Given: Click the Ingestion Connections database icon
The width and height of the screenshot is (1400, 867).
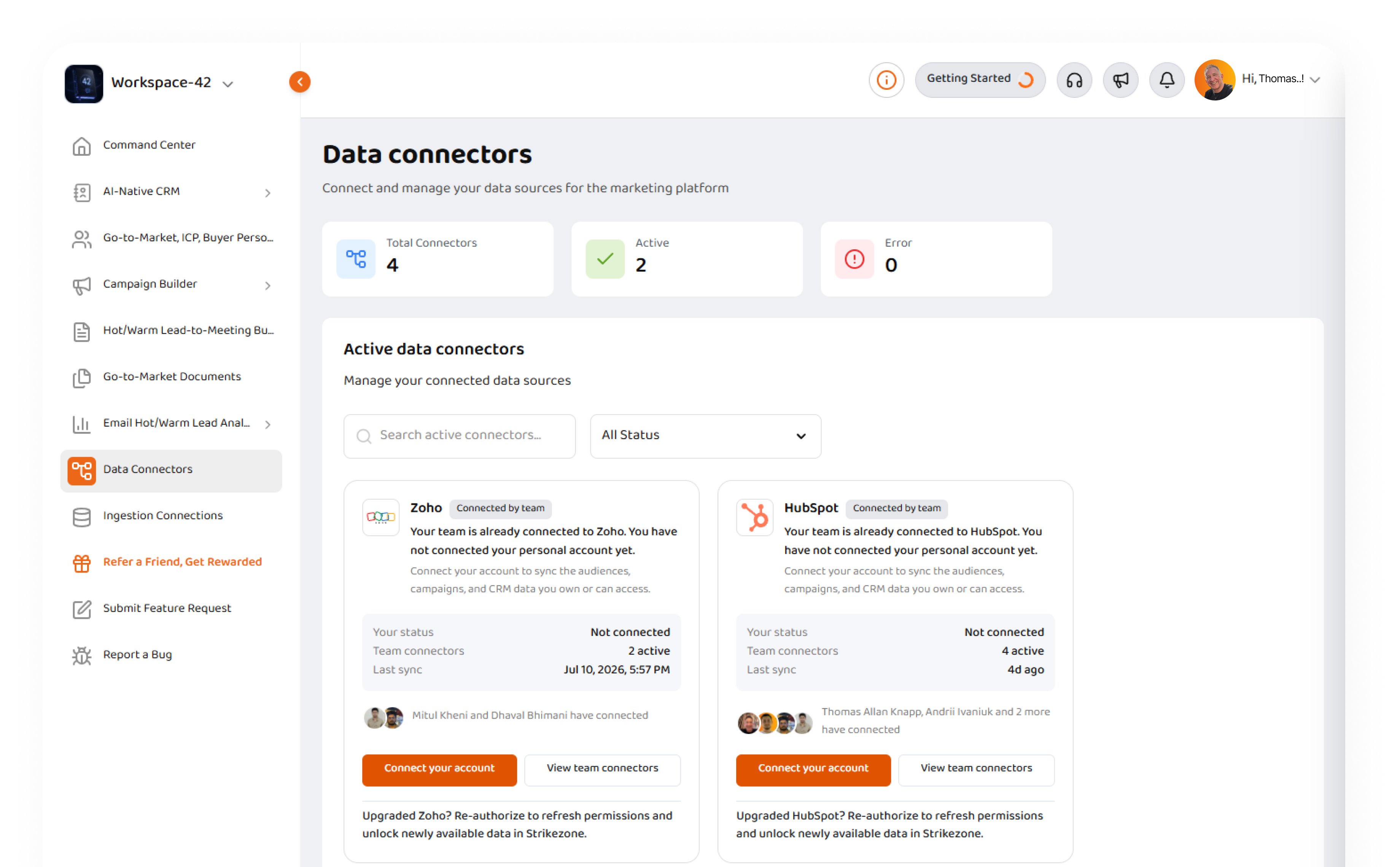Looking at the screenshot, I should coord(81,517).
